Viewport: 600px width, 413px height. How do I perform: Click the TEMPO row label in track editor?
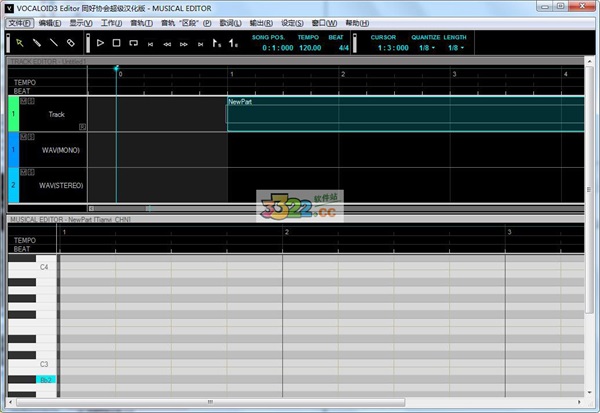[x=25, y=82]
